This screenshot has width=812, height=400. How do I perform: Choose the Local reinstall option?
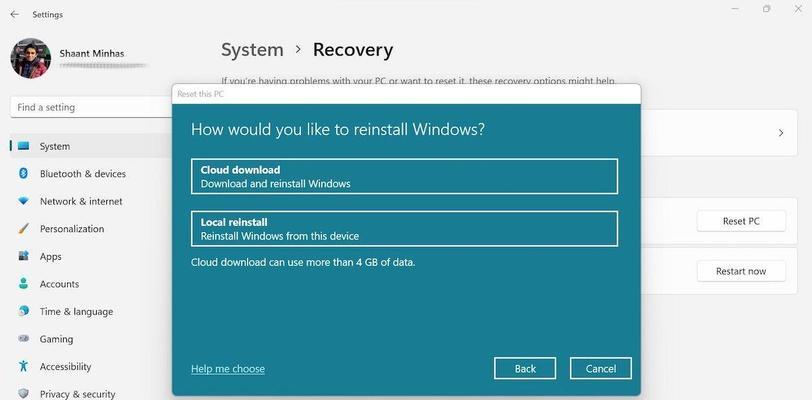[x=404, y=229]
